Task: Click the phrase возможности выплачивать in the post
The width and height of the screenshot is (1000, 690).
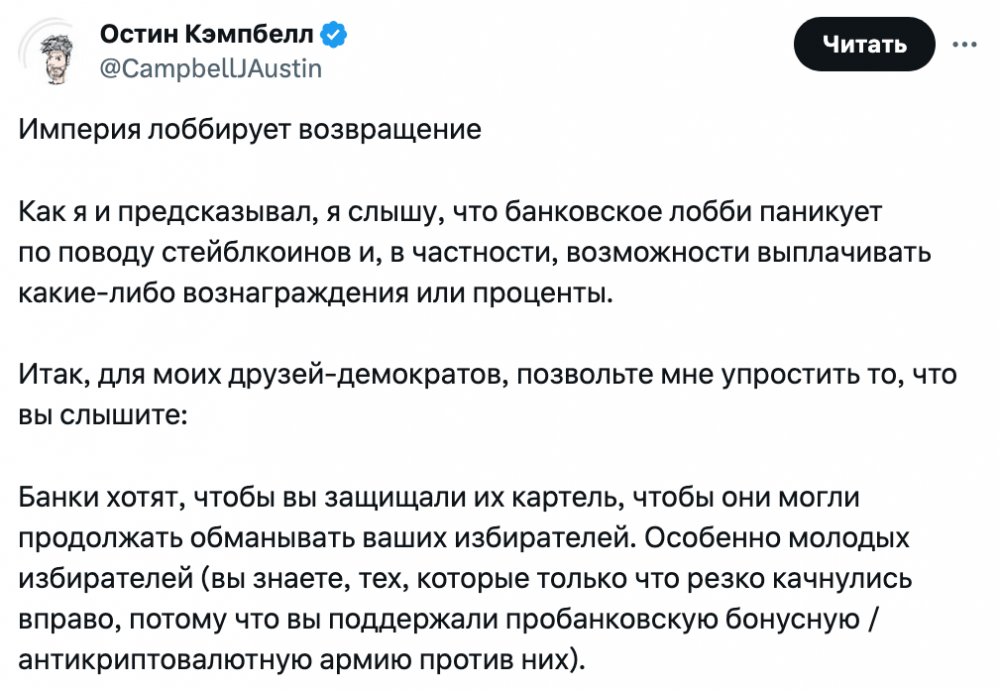Action: [749, 253]
